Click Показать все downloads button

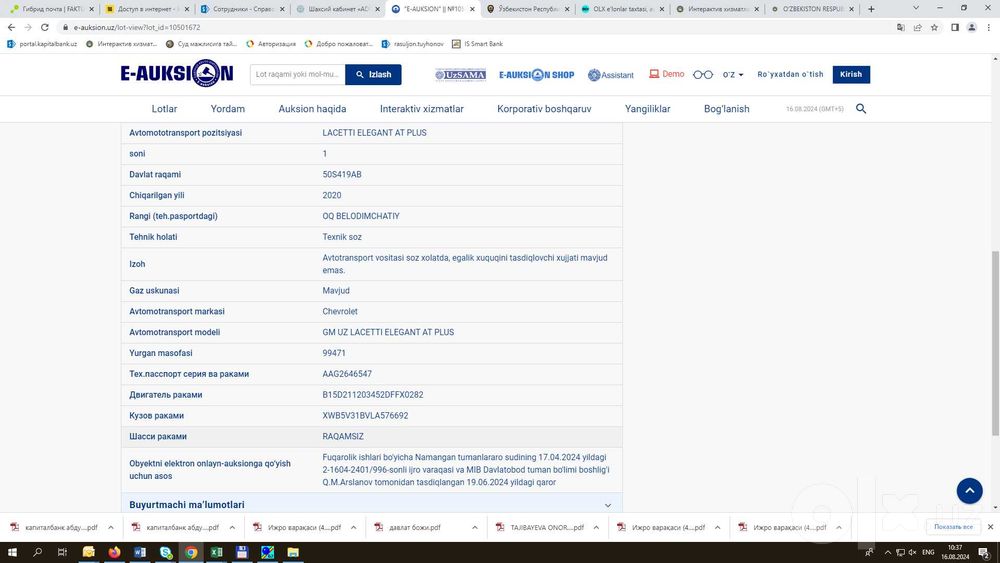click(953, 527)
